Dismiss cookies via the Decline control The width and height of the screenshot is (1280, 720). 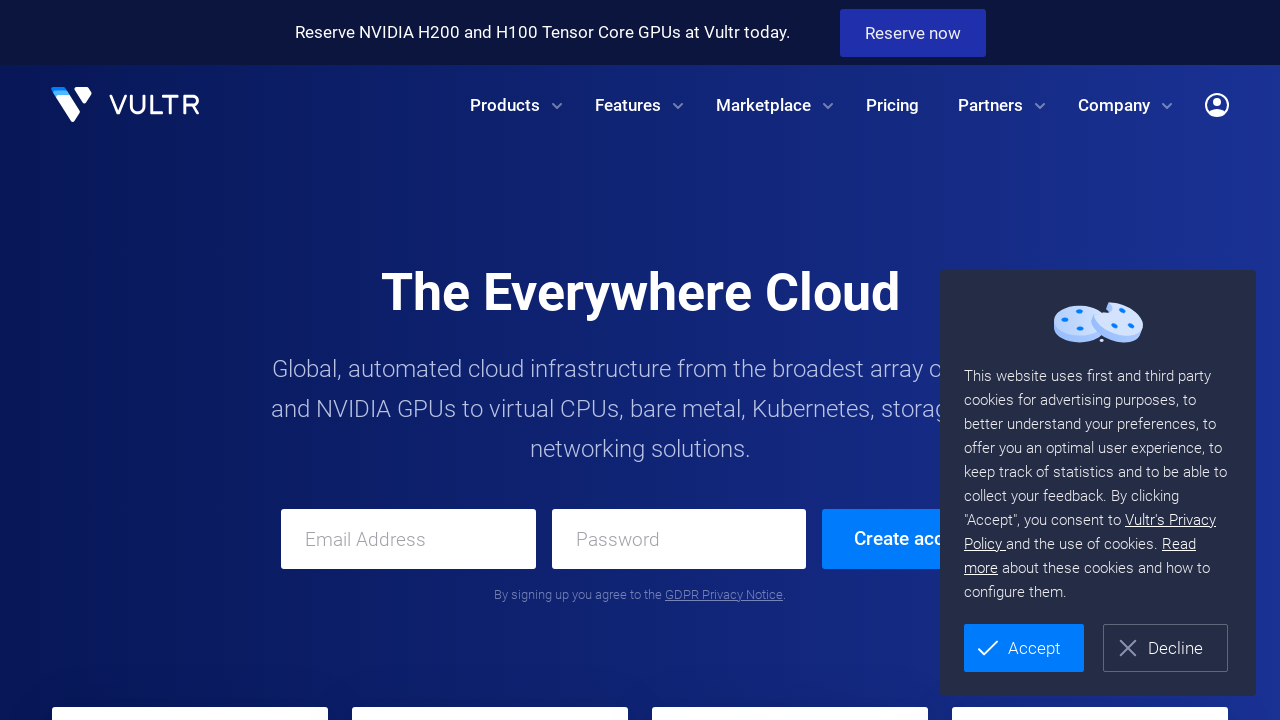pyautogui.click(x=1165, y=648)
